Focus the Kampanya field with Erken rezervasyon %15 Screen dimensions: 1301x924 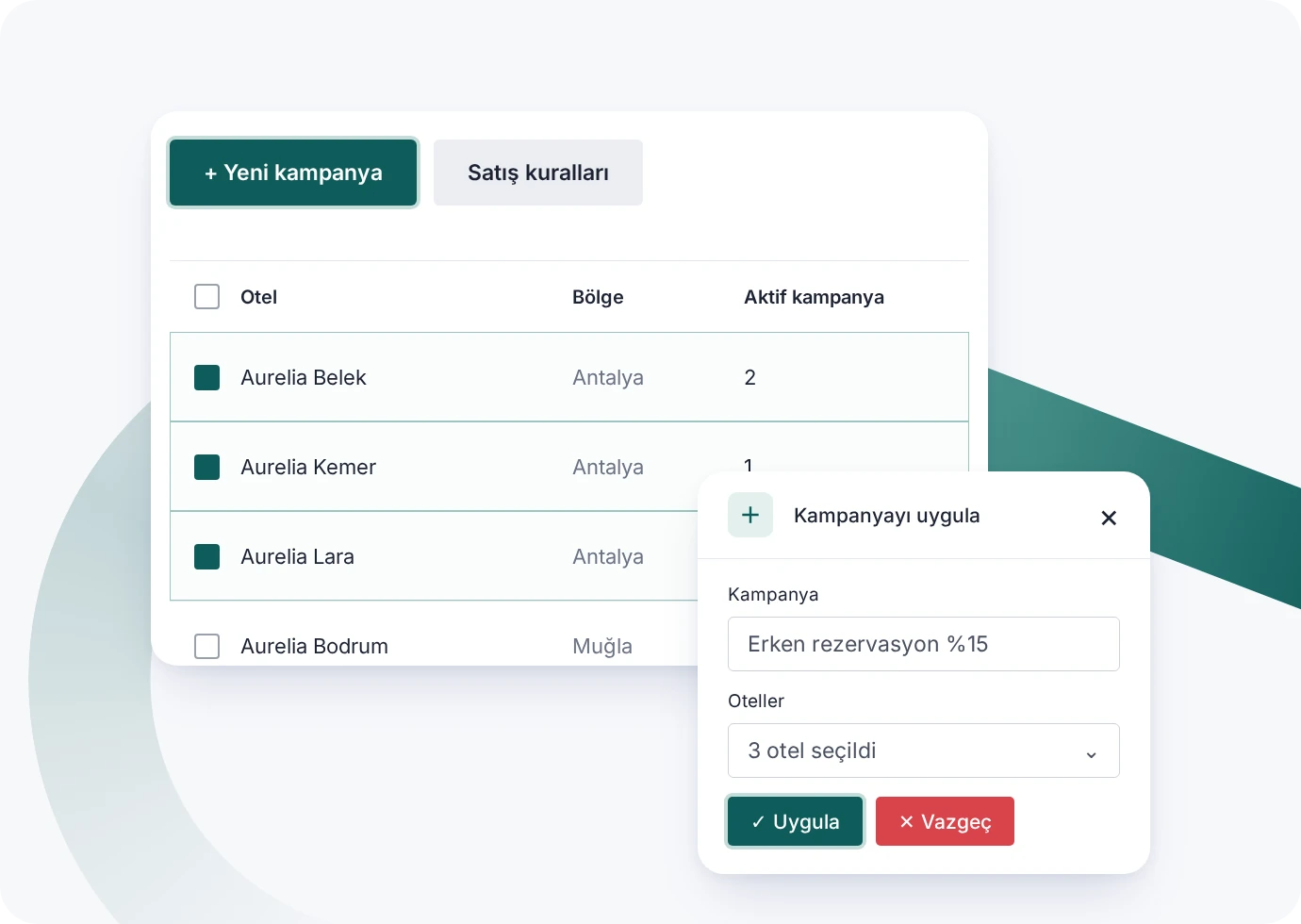point(924,644)
